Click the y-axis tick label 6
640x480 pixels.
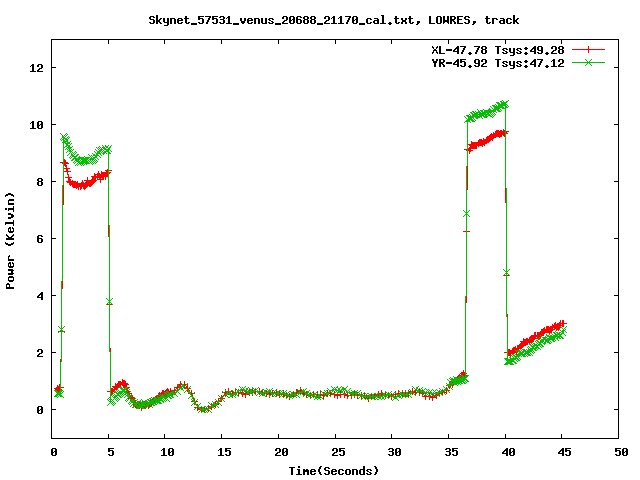40,239
